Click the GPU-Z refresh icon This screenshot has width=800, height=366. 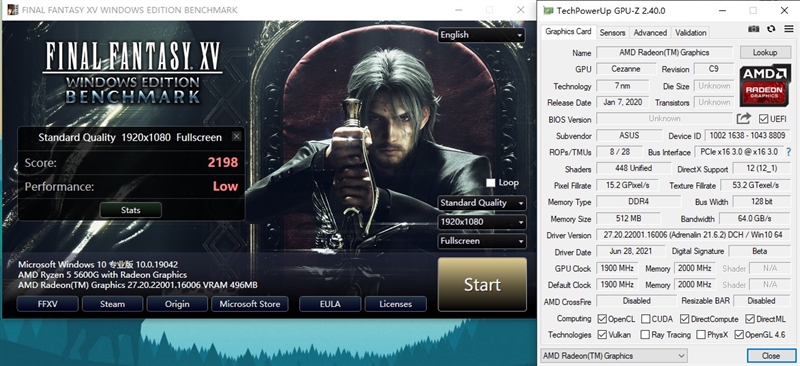(x=771, y=29)
